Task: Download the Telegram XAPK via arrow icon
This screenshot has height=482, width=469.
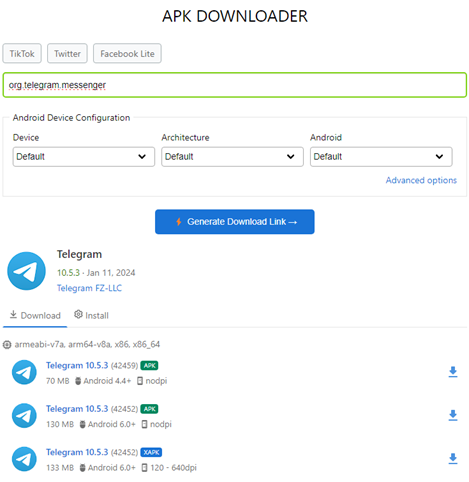Action: [x=453, y=459]
